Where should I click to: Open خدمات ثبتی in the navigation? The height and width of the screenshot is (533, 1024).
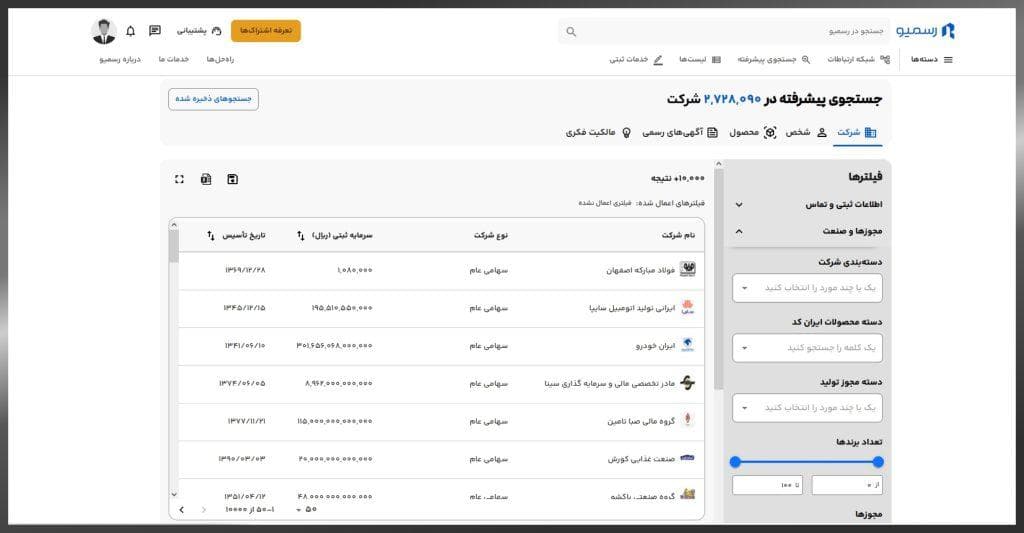point(636,59)
